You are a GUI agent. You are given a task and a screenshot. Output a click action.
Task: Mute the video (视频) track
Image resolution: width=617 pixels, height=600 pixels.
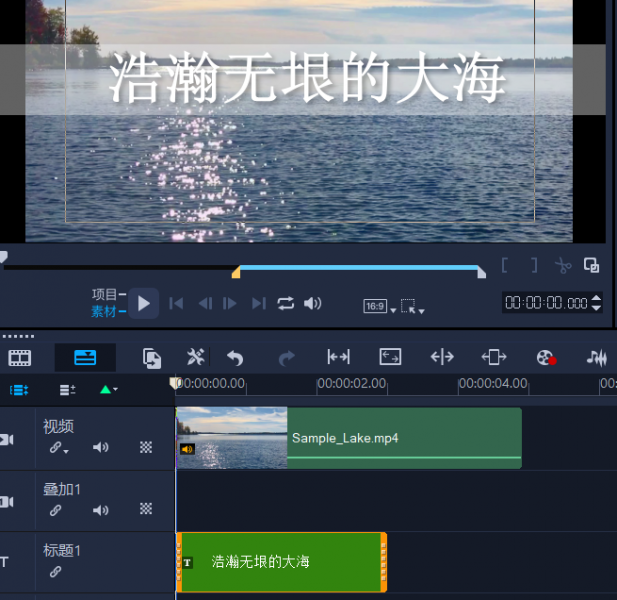click(100, 447)
